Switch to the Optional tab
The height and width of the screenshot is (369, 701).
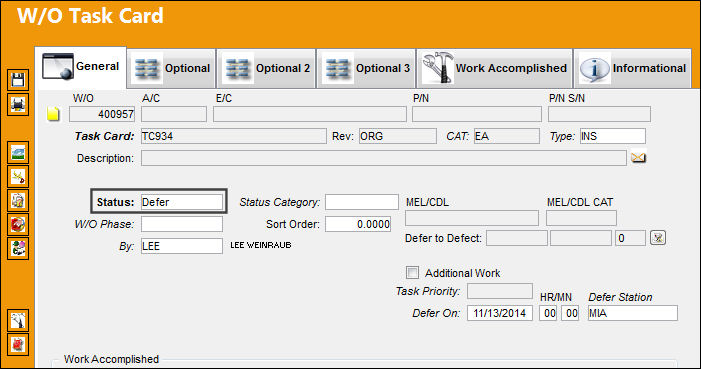tap(172, 68)
